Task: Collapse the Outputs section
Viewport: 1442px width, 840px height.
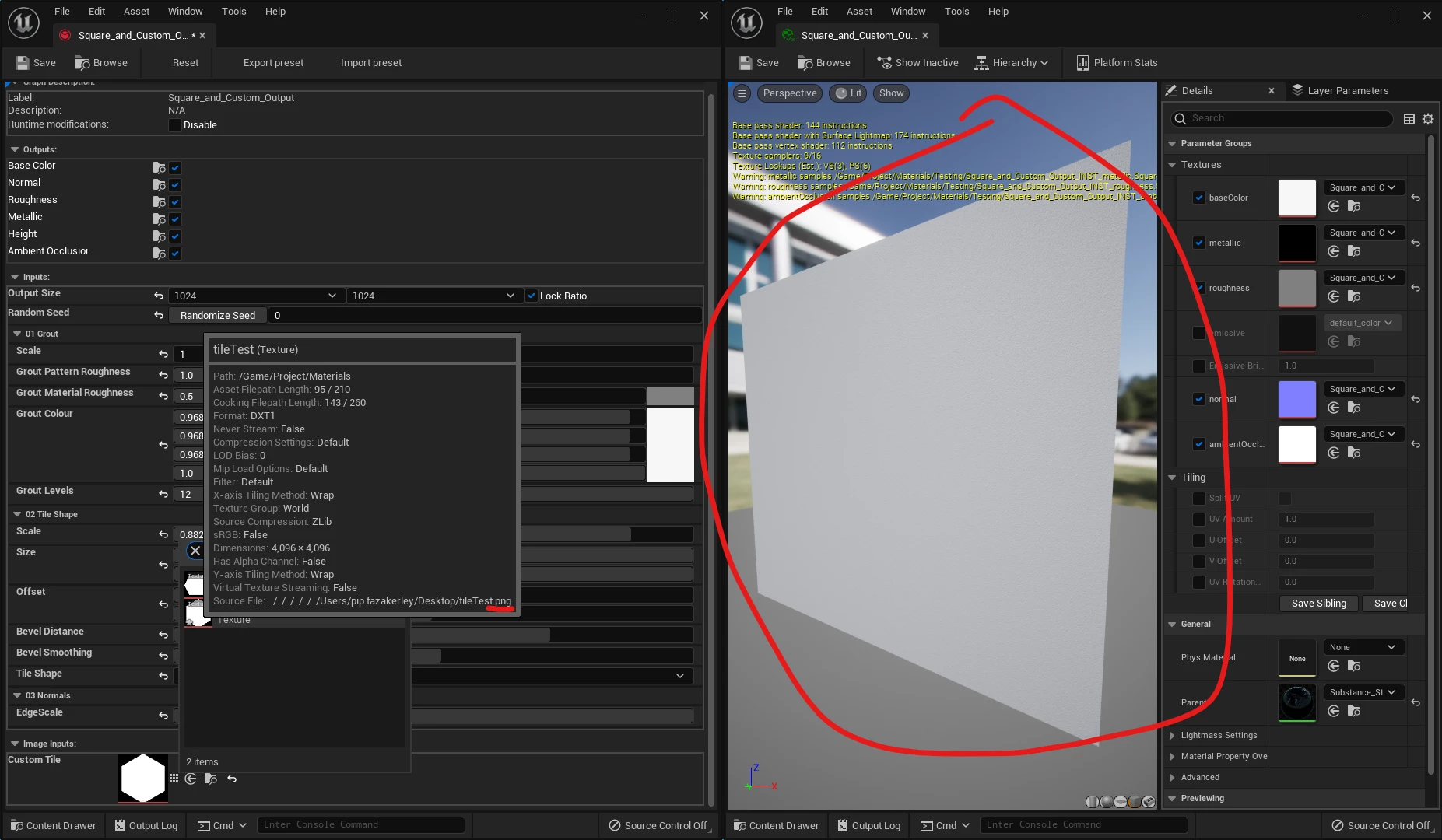Action: 15,149
